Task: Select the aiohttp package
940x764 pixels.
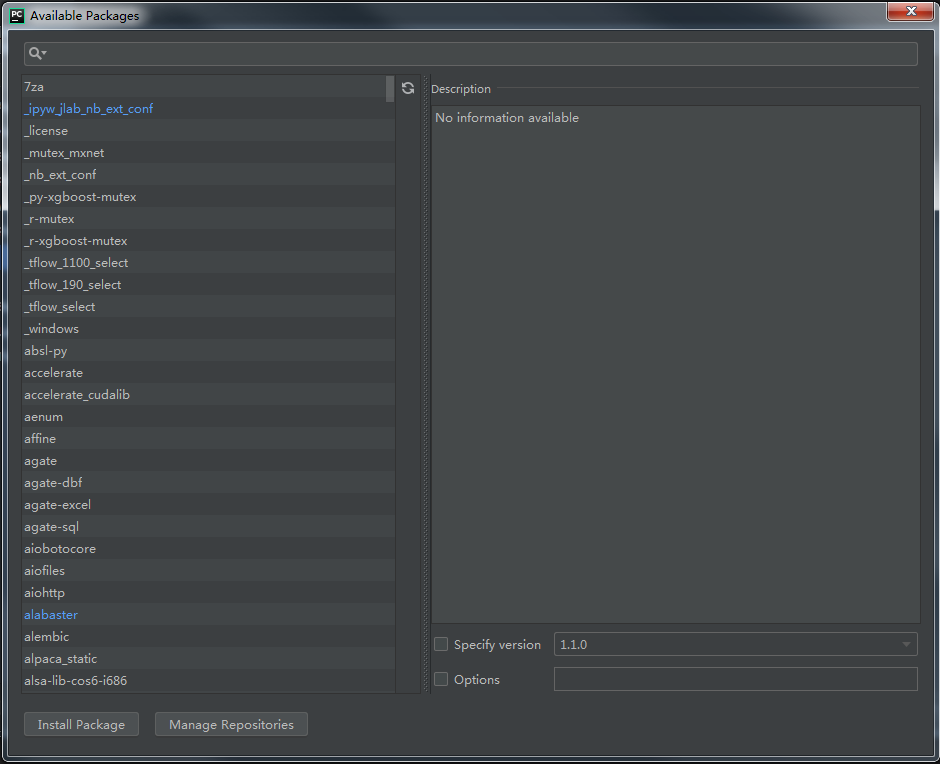Action: pyautogui.click(x=208, y=592)
